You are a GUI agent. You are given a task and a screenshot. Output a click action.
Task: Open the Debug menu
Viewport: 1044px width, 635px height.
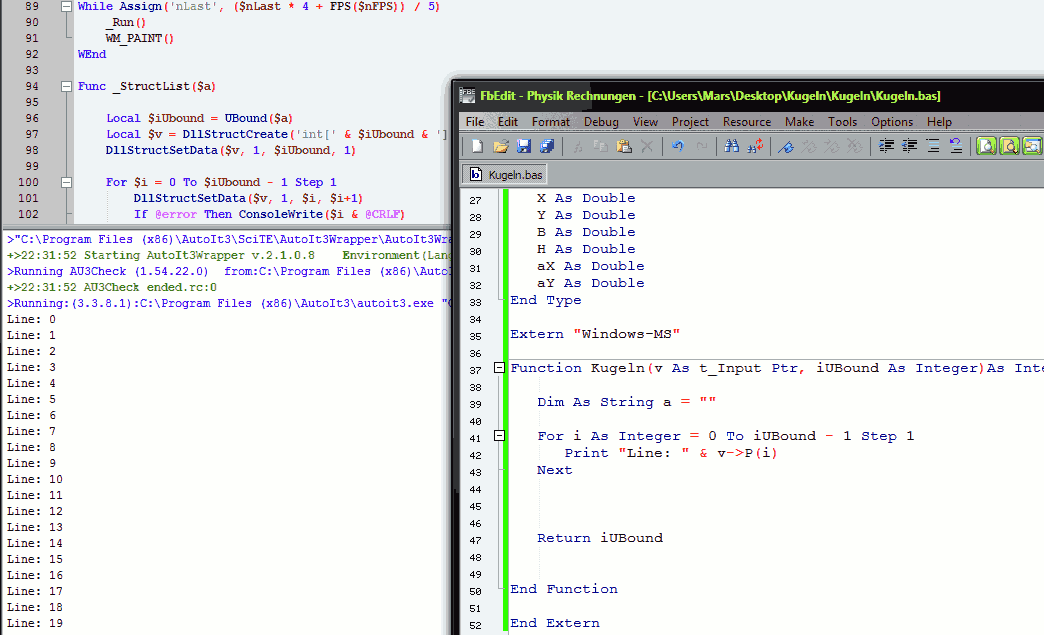[x=601, y=122]
